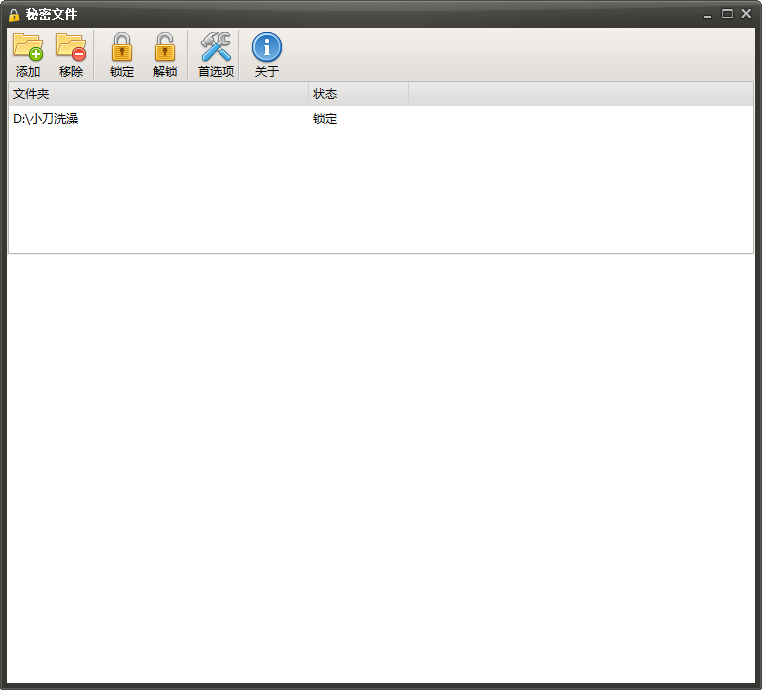Click the empty column header after 状态

coord(580,94)
